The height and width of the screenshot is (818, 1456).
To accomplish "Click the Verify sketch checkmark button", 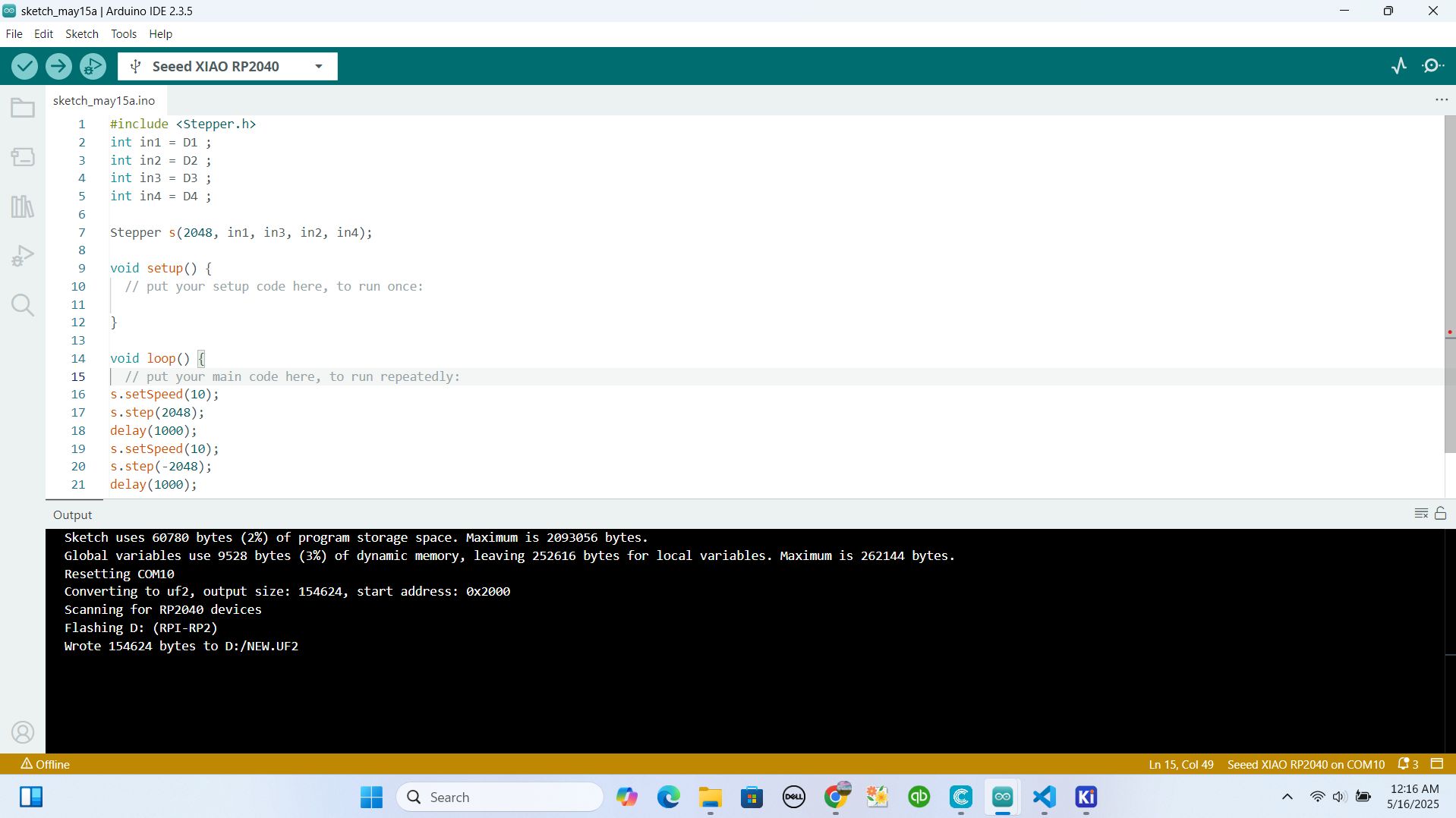I will click(x=24, y=66).
